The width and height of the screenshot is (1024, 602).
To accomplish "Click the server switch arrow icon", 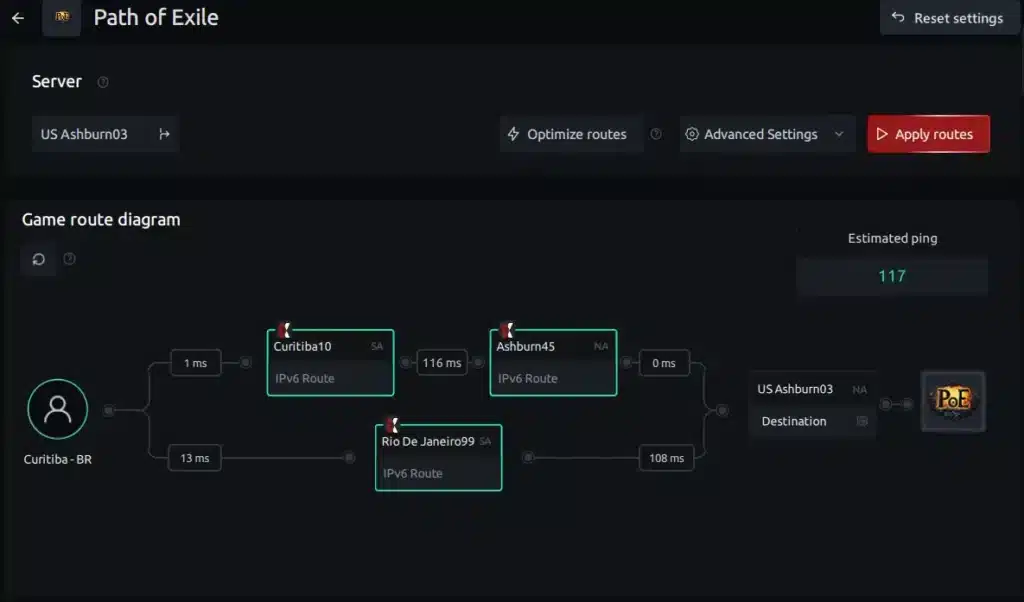I will (165, 134).
